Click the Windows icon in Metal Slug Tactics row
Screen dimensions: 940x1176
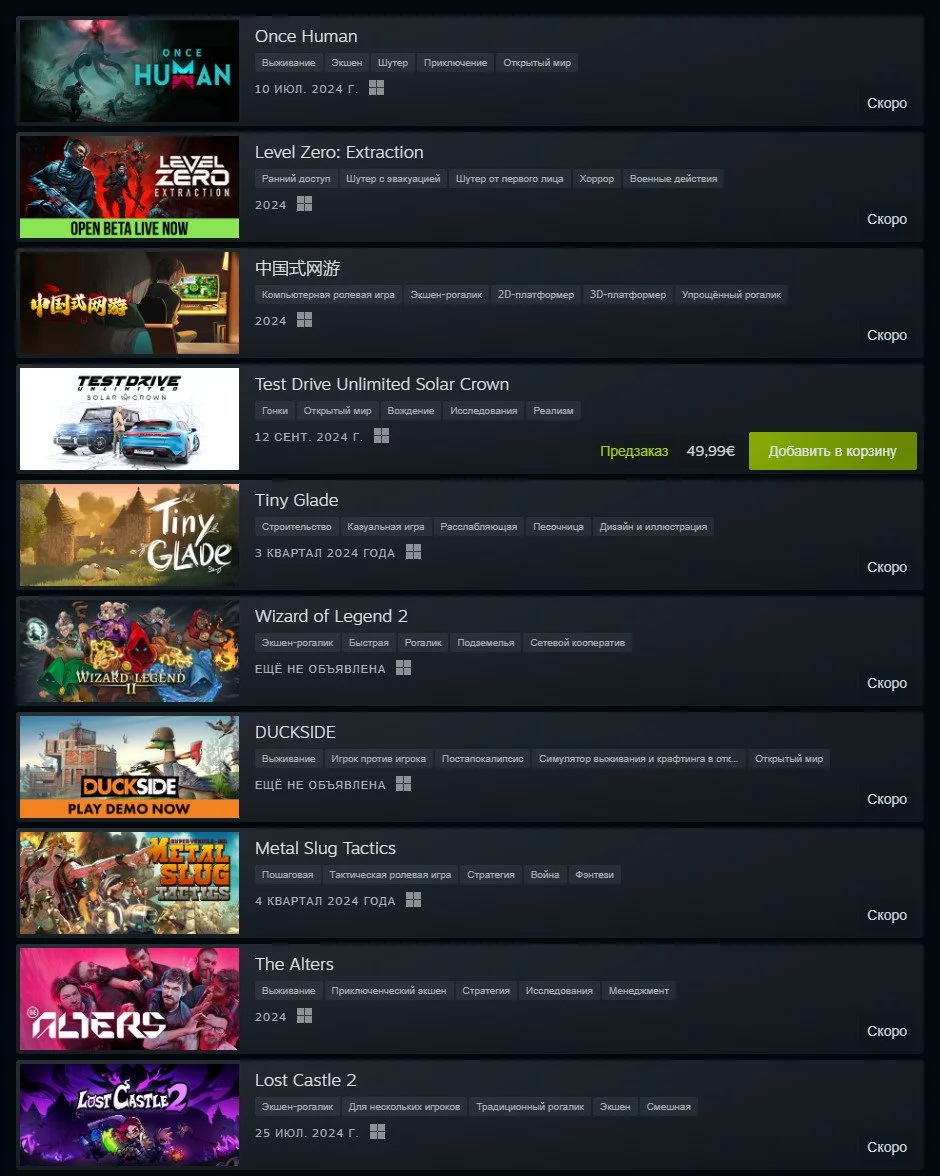coord(413,900)
